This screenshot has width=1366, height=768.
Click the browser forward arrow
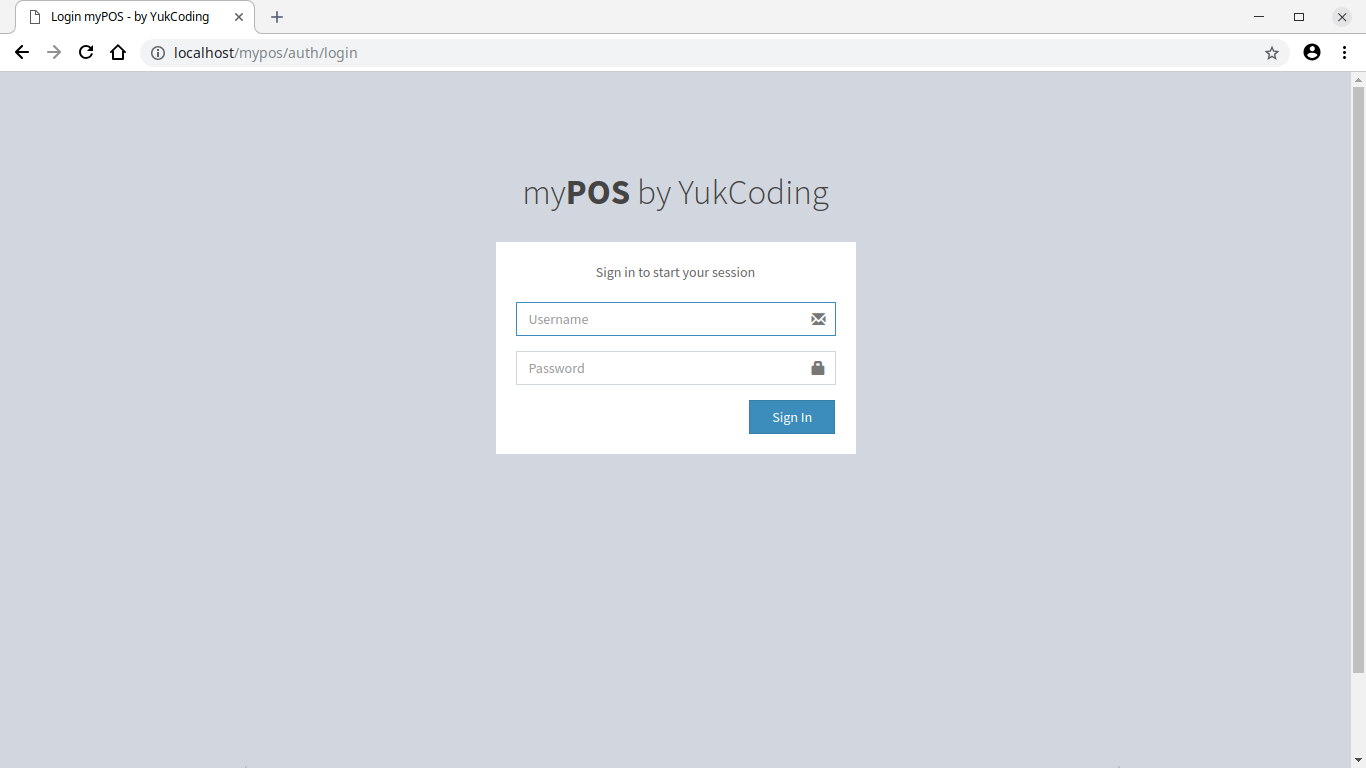point(54,53)
